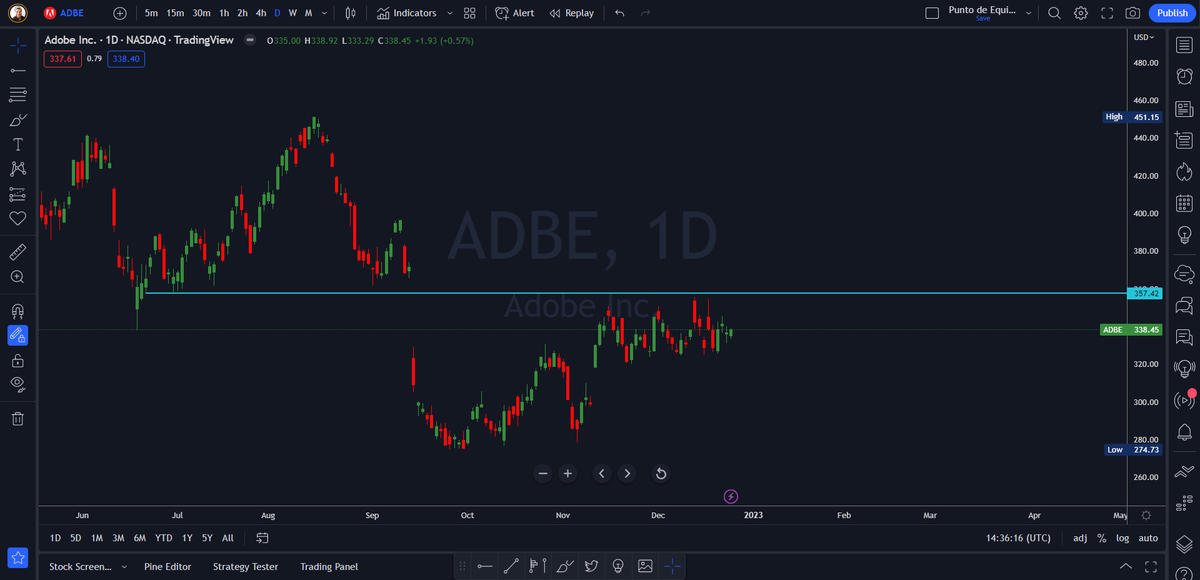Click the 338.40 buy price button
1200x580 pixels.
[126, 59]
